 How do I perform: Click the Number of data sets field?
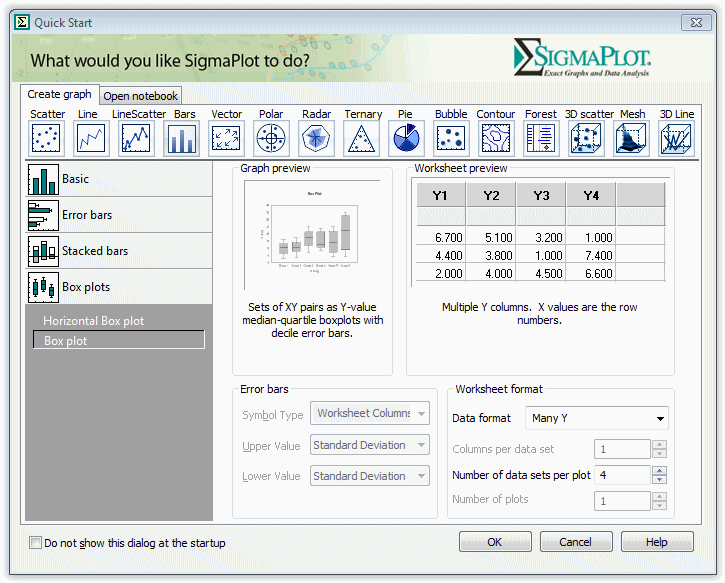(622, 475)
